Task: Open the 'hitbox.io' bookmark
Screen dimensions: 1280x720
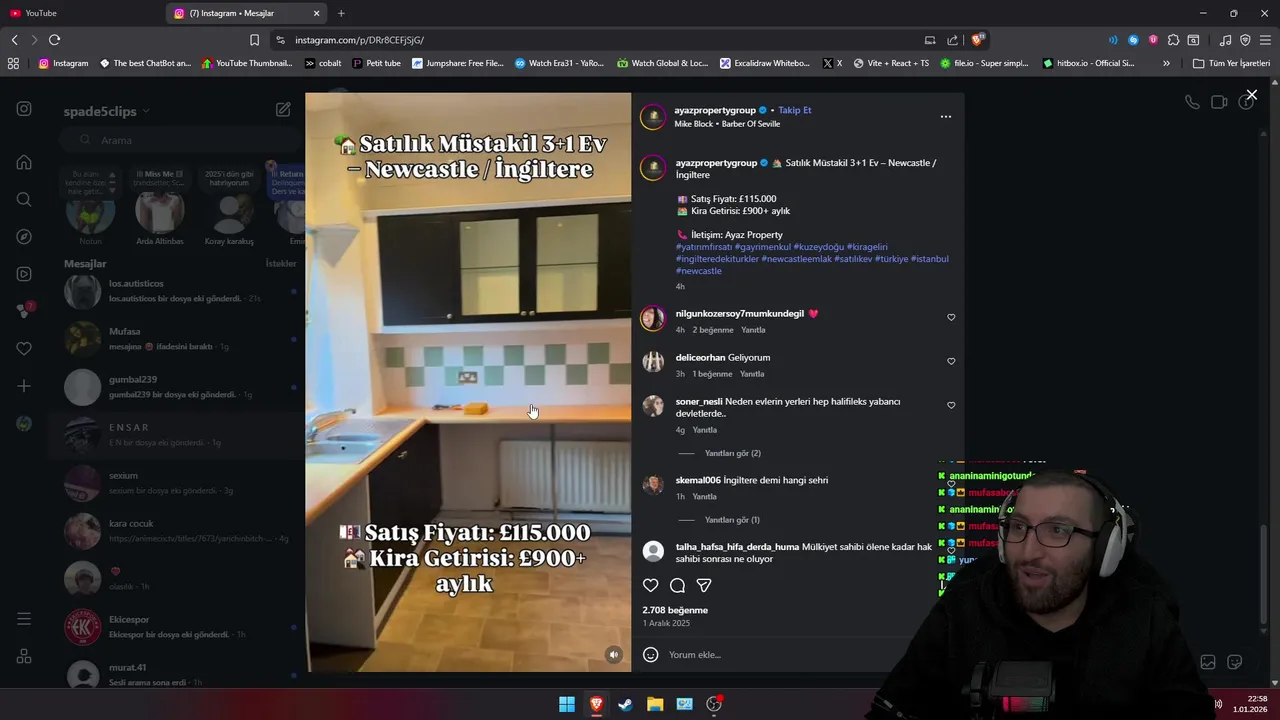Action: point(1089,63)
